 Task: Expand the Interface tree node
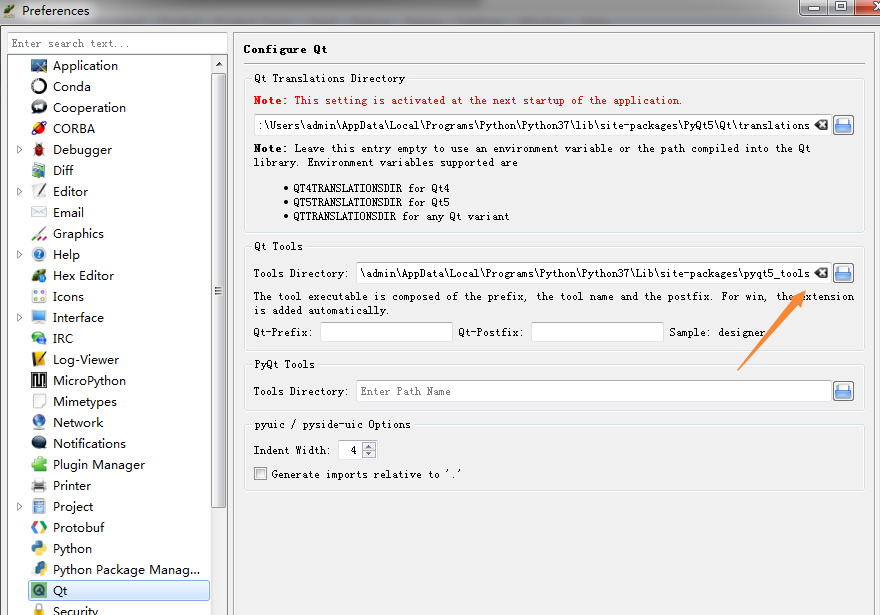(x=19, y=318)
